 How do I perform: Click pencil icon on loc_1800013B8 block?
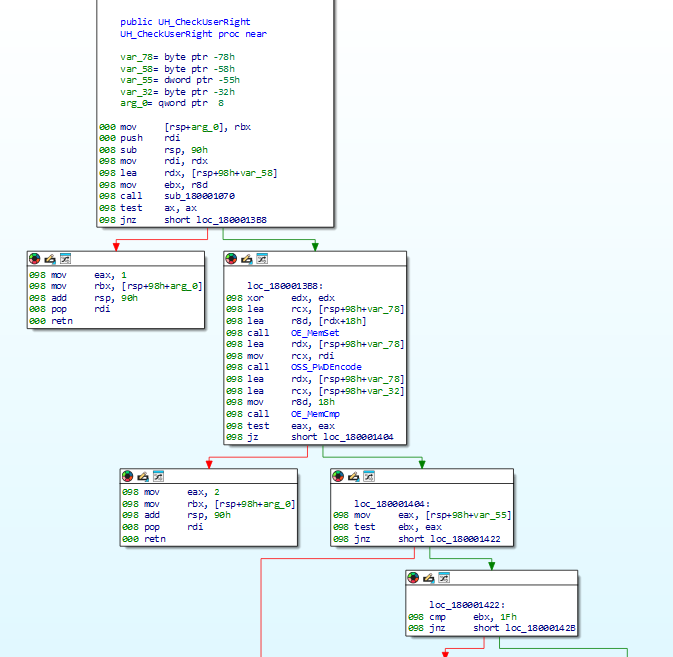point(247,259)
